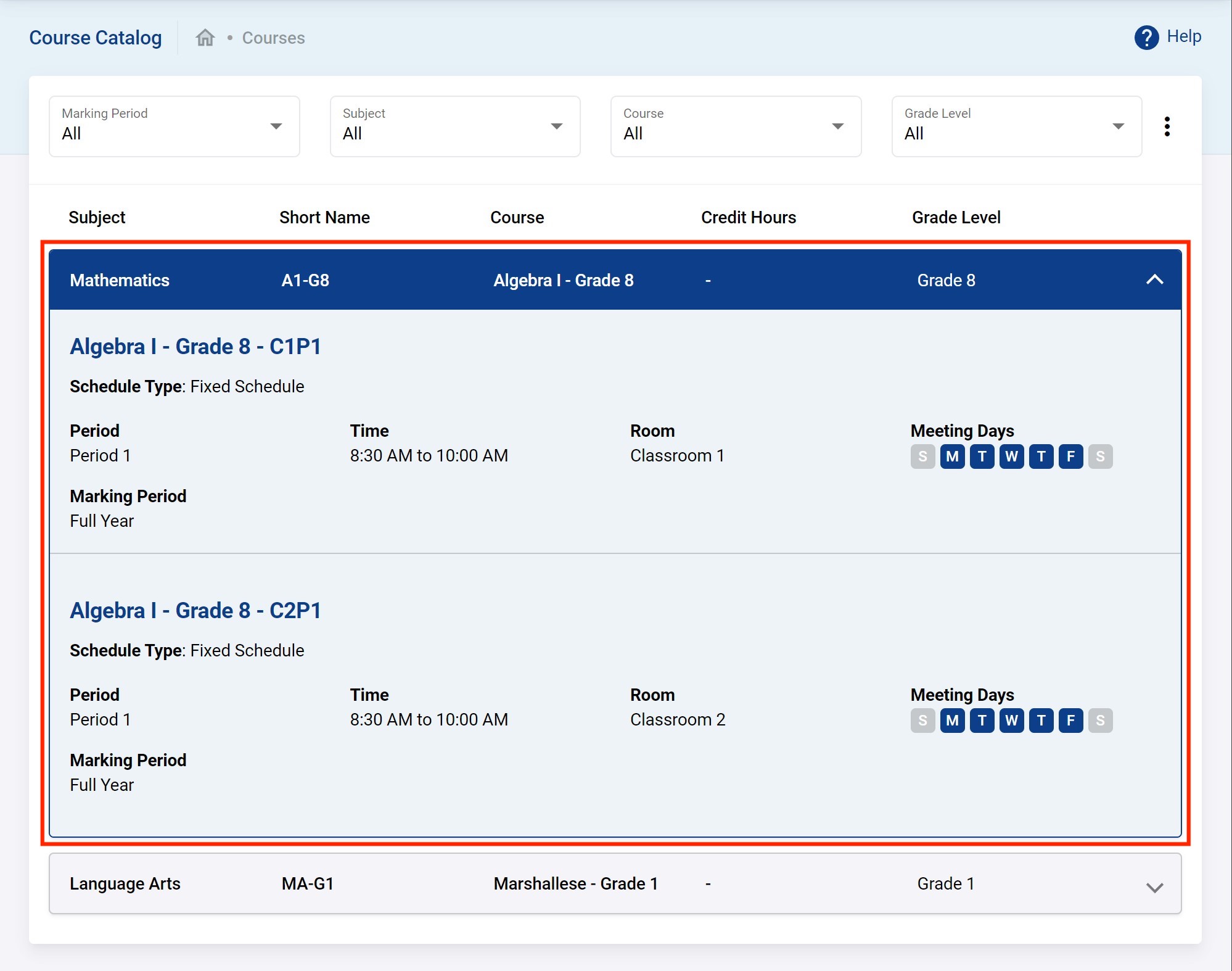Open the Algebra I - Grade 8 - C1P1 link

[x=195, y=347]
